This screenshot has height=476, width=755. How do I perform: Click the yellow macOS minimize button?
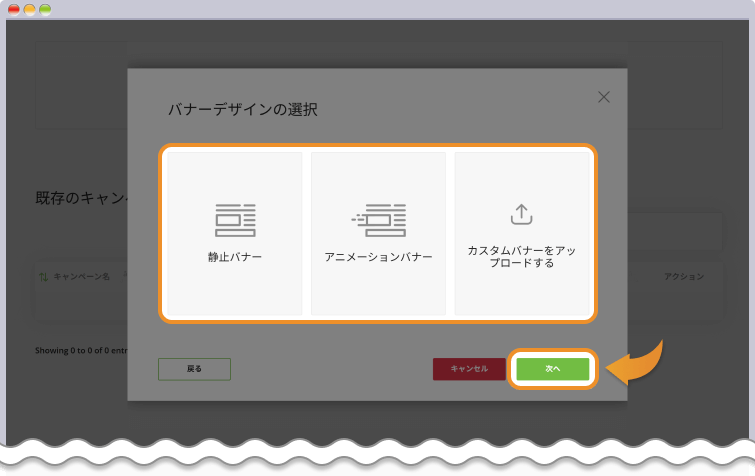(30, 9)
